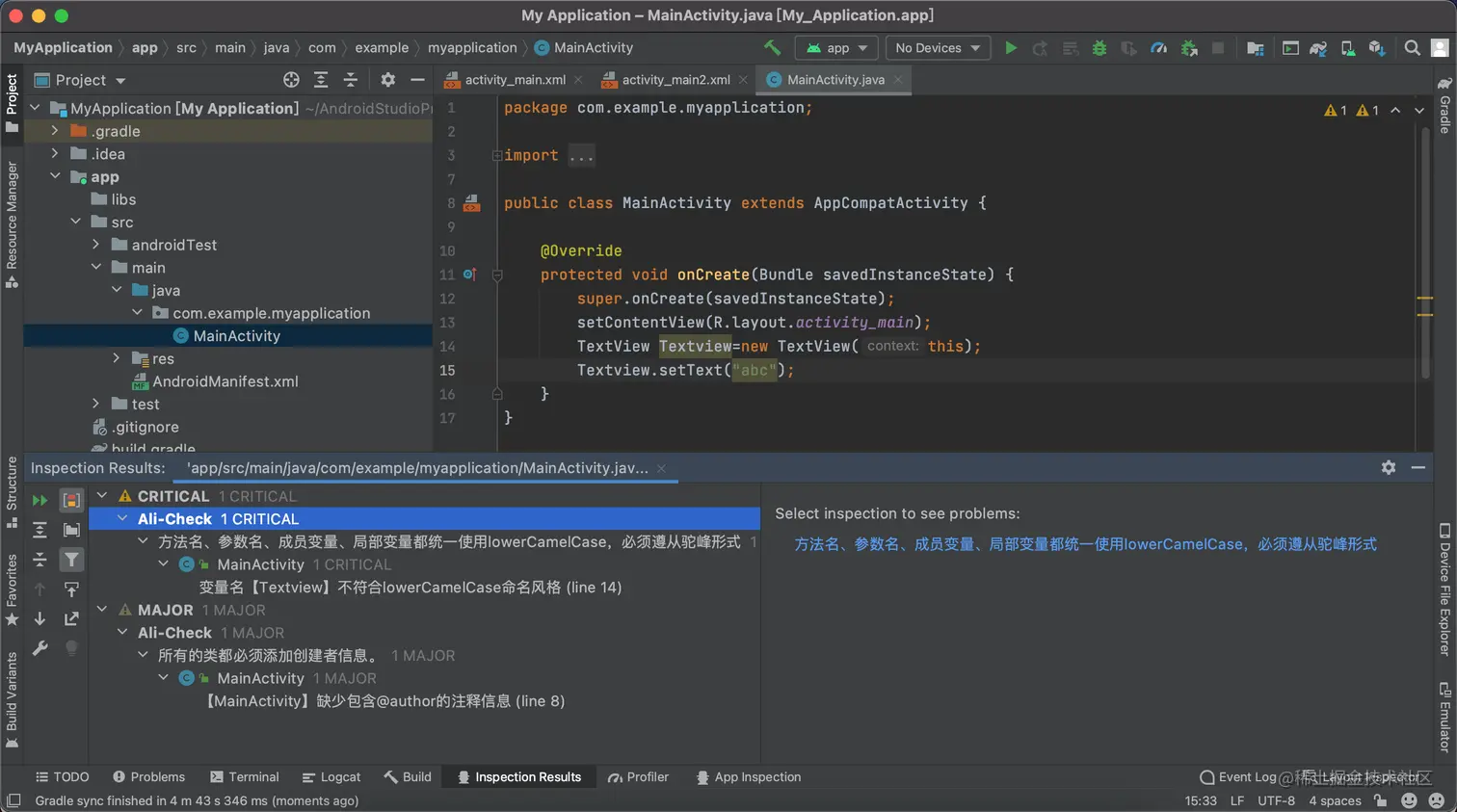
Task: Close the MainActivity.java editor tab
Action: click(898, 80)
